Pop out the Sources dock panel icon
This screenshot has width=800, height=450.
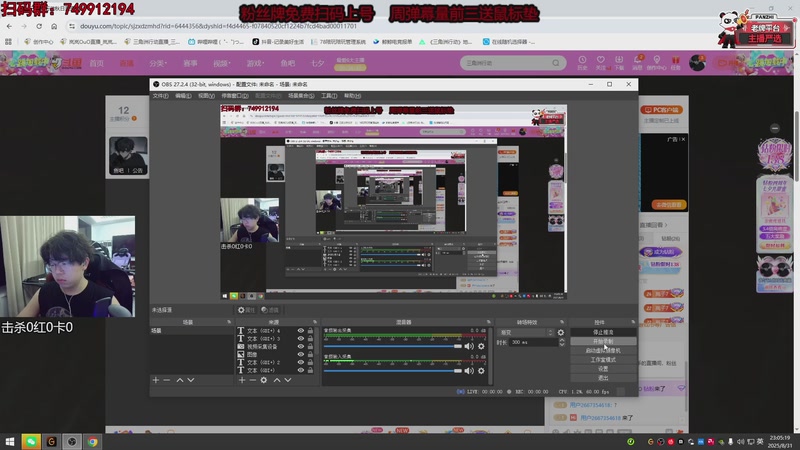(x=315, y=322)
